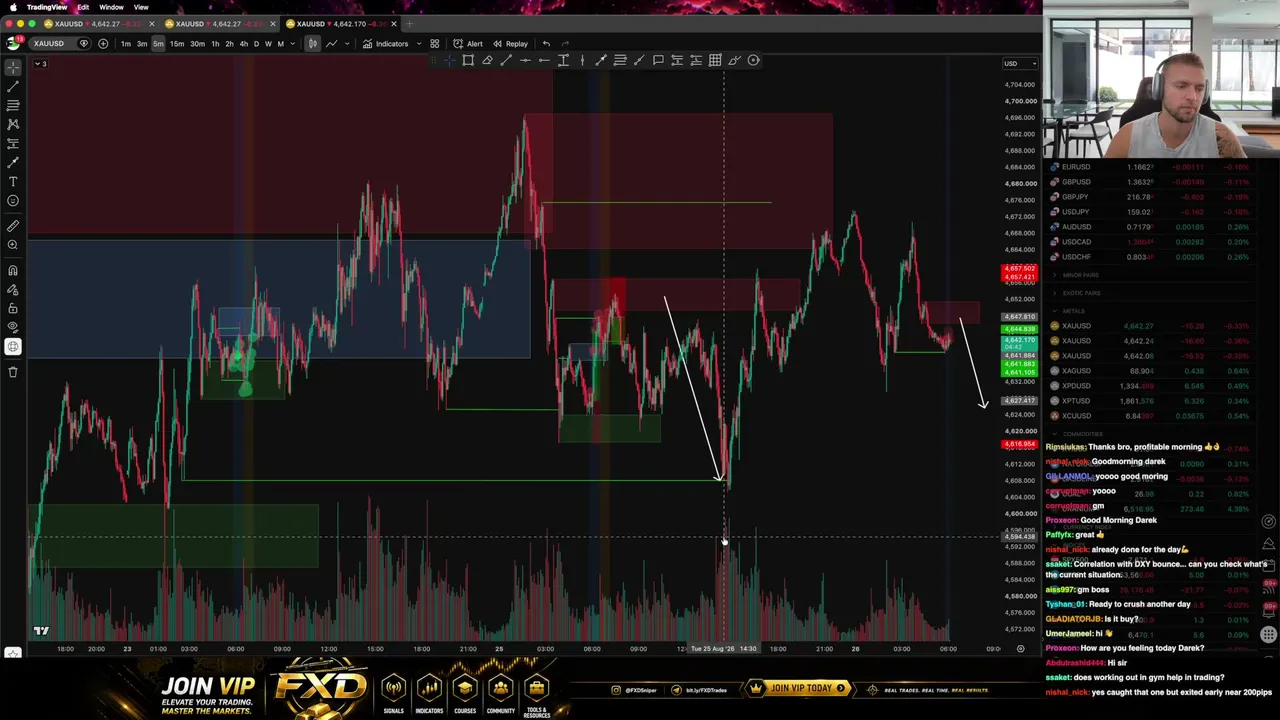Switch to 15m timeframe

pyautogui.click(x=176, y=44)
